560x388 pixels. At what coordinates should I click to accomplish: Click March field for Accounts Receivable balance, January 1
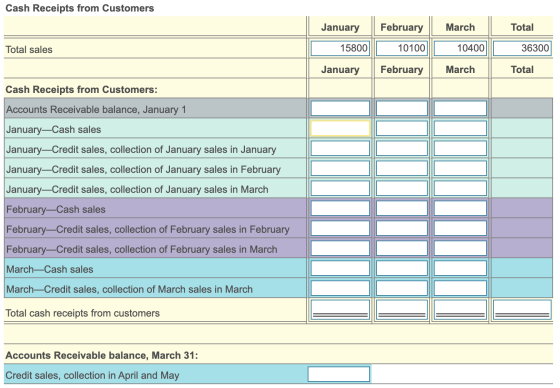(x=460, y=108)
